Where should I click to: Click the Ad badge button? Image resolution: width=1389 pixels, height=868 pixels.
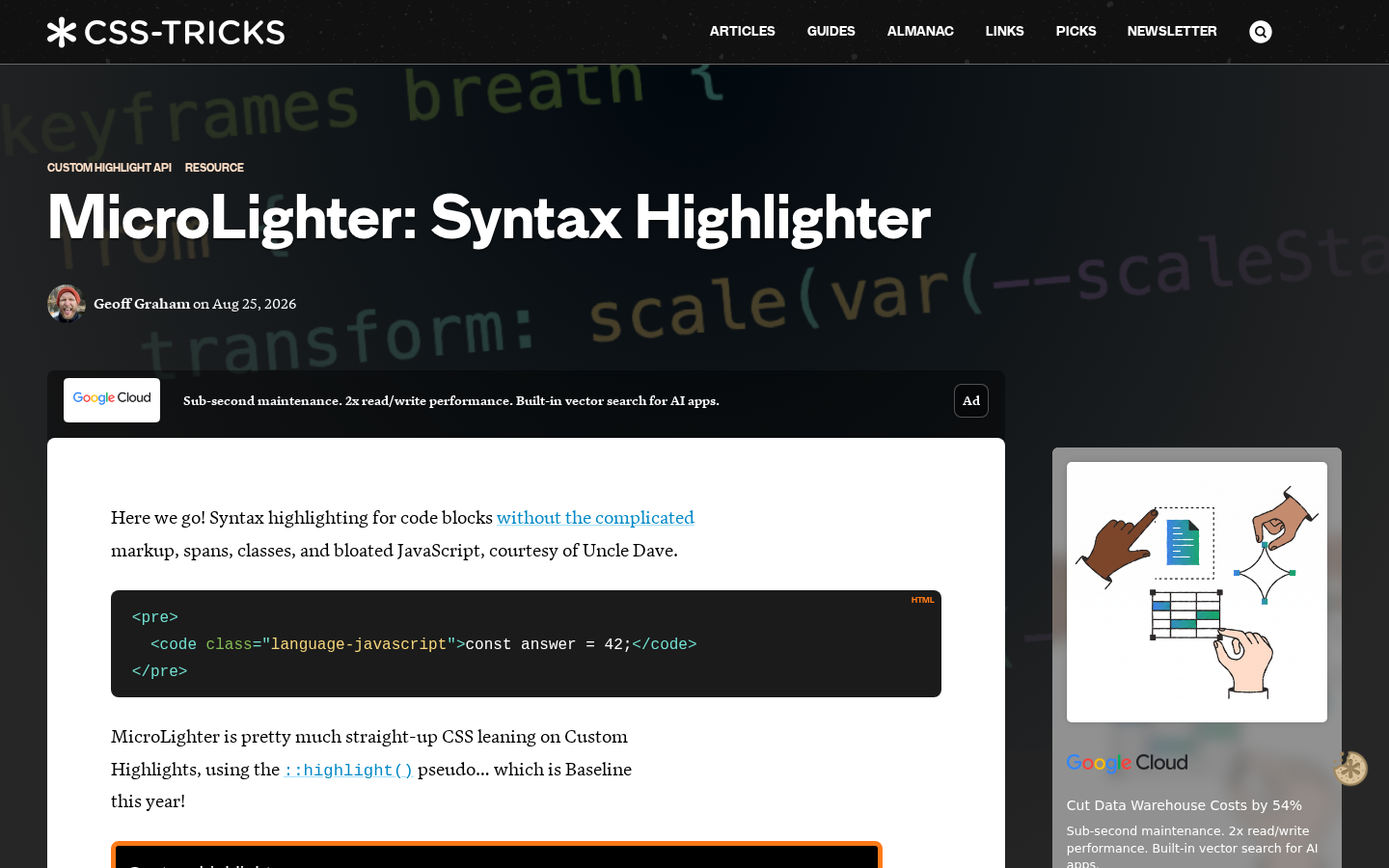point(971,401)
